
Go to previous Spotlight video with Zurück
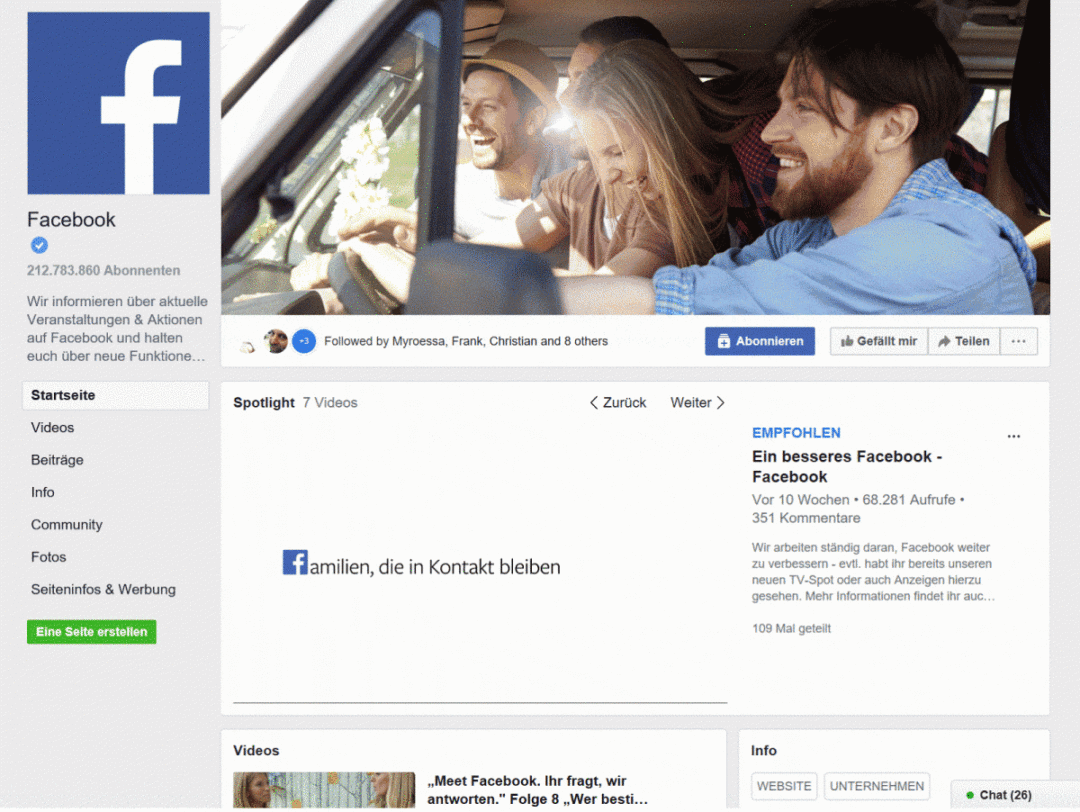point(618,403)
